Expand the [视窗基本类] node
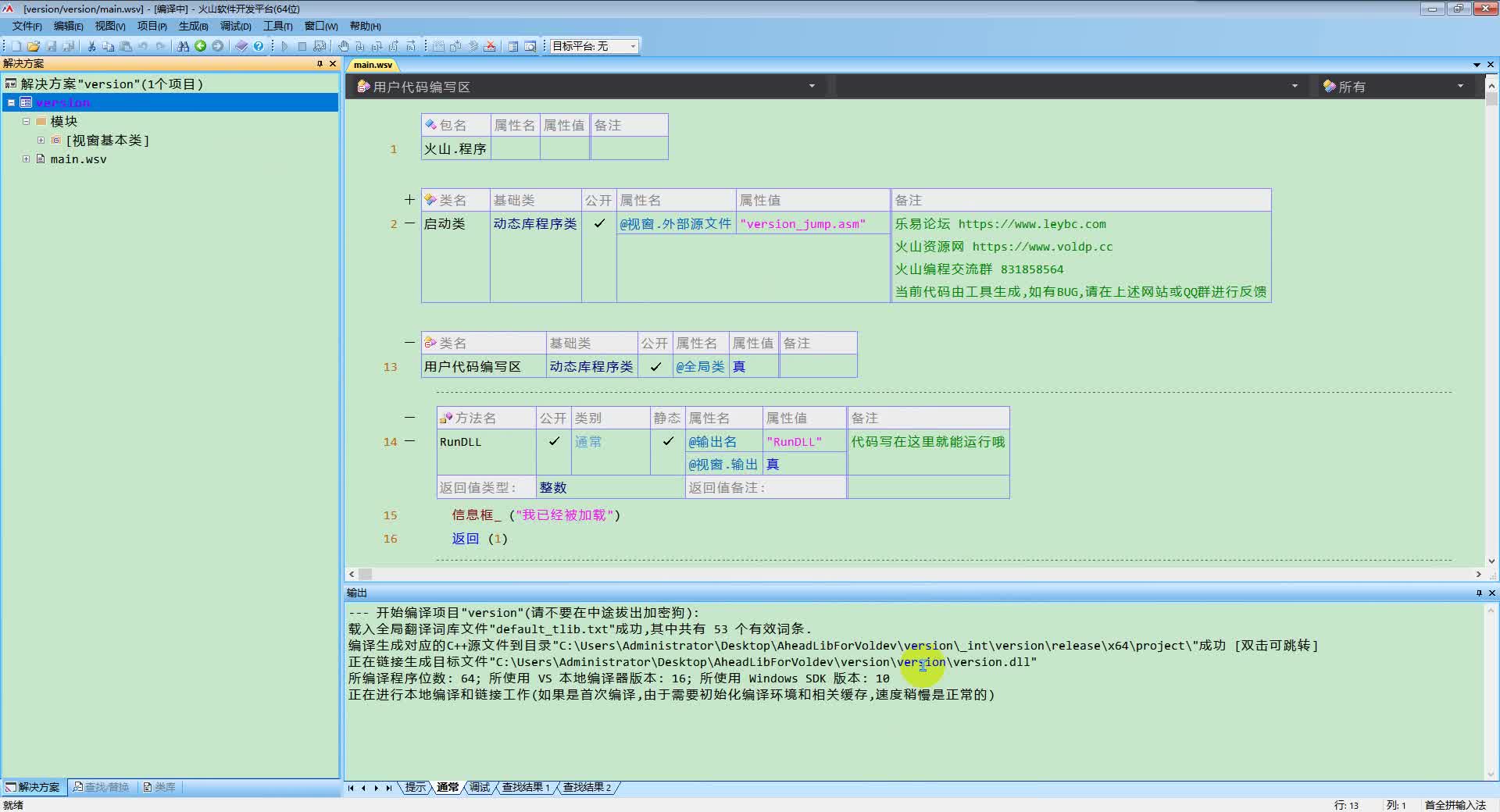This screenshot has height=812, width=1500. point(41,140)
